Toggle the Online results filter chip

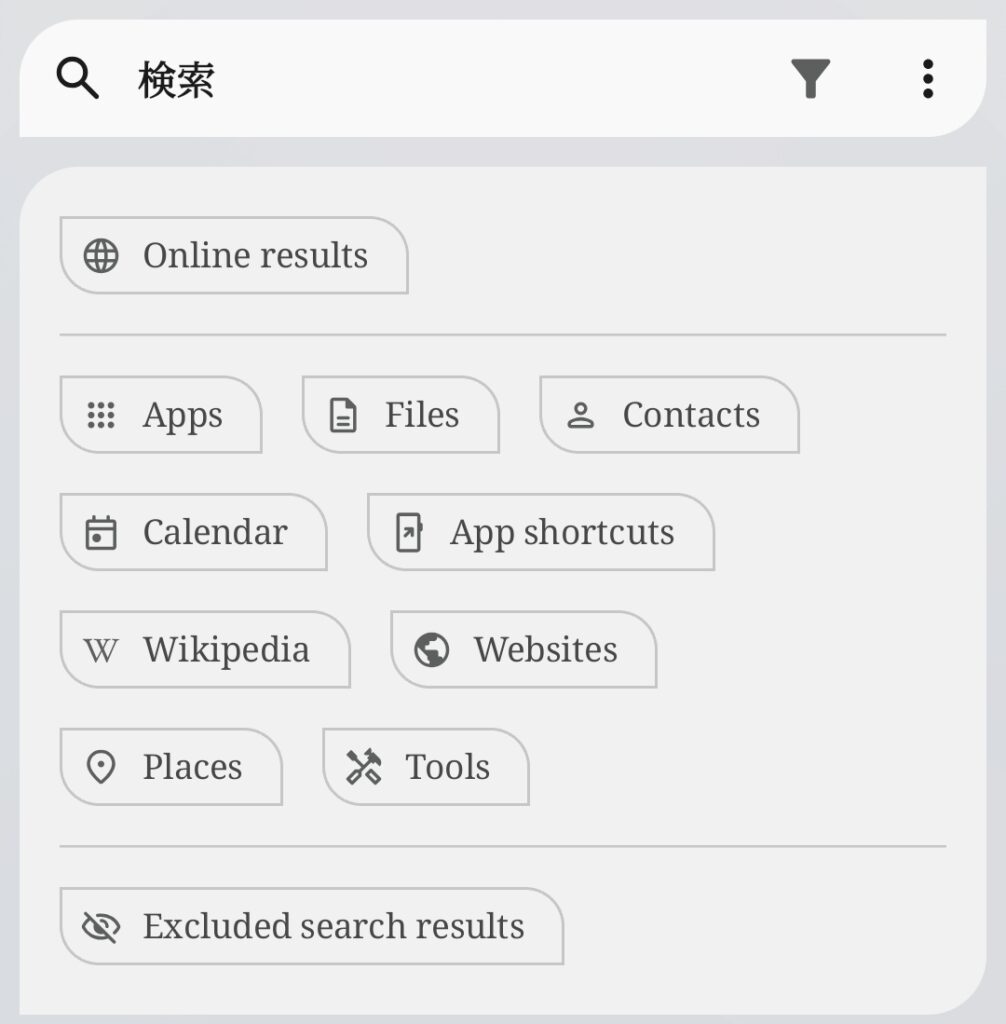(x=234, y=256)
